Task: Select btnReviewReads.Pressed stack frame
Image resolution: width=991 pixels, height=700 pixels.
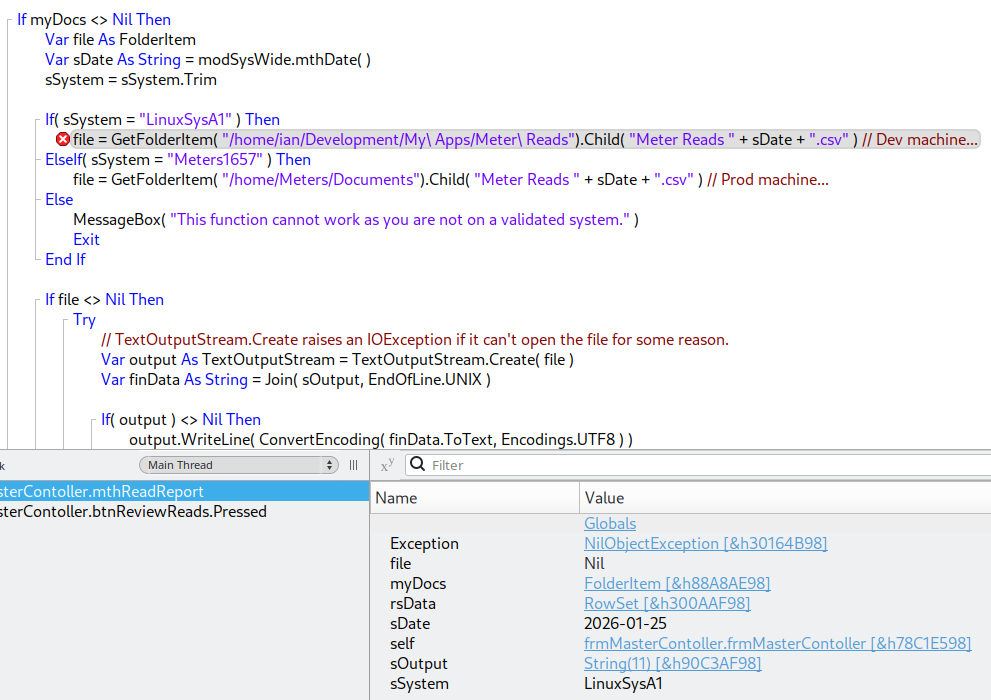Action: point(130,512)
